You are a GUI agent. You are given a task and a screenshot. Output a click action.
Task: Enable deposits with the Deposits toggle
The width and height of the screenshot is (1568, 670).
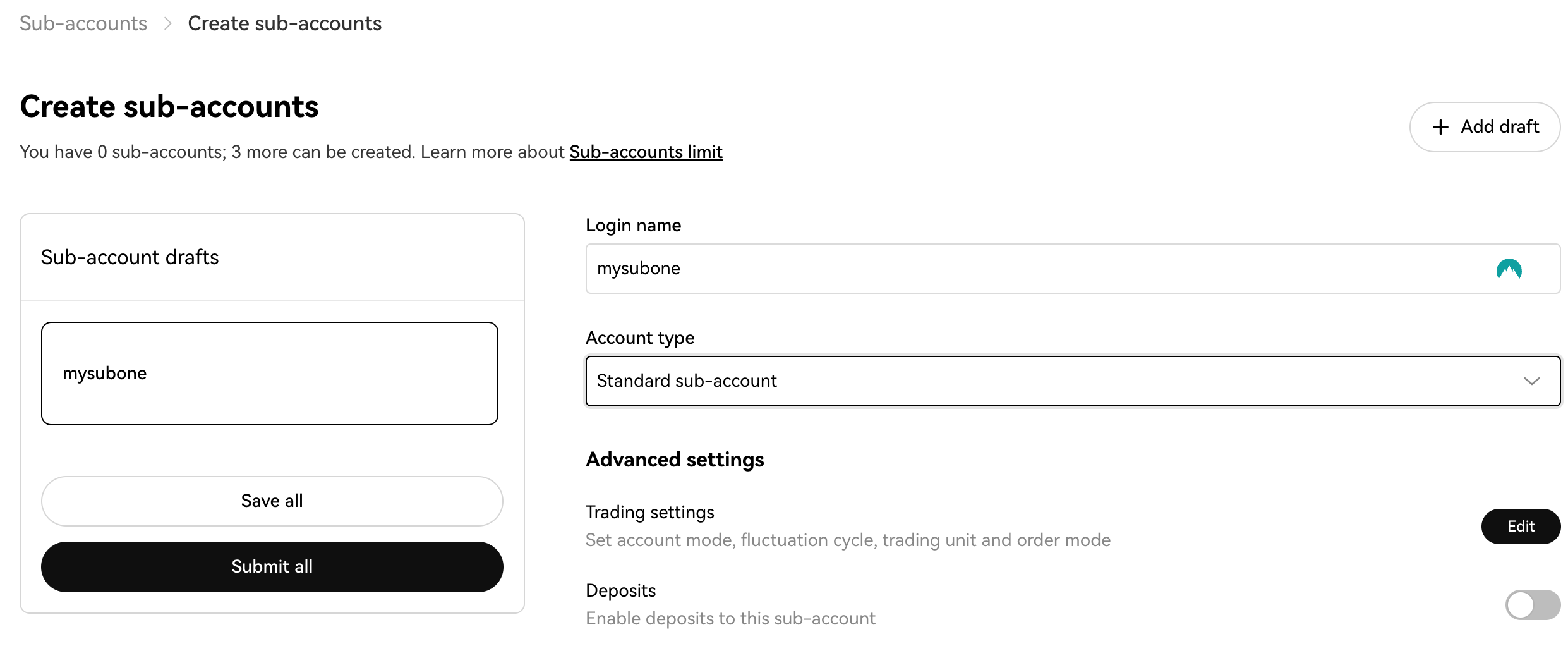pos(1532,605)
